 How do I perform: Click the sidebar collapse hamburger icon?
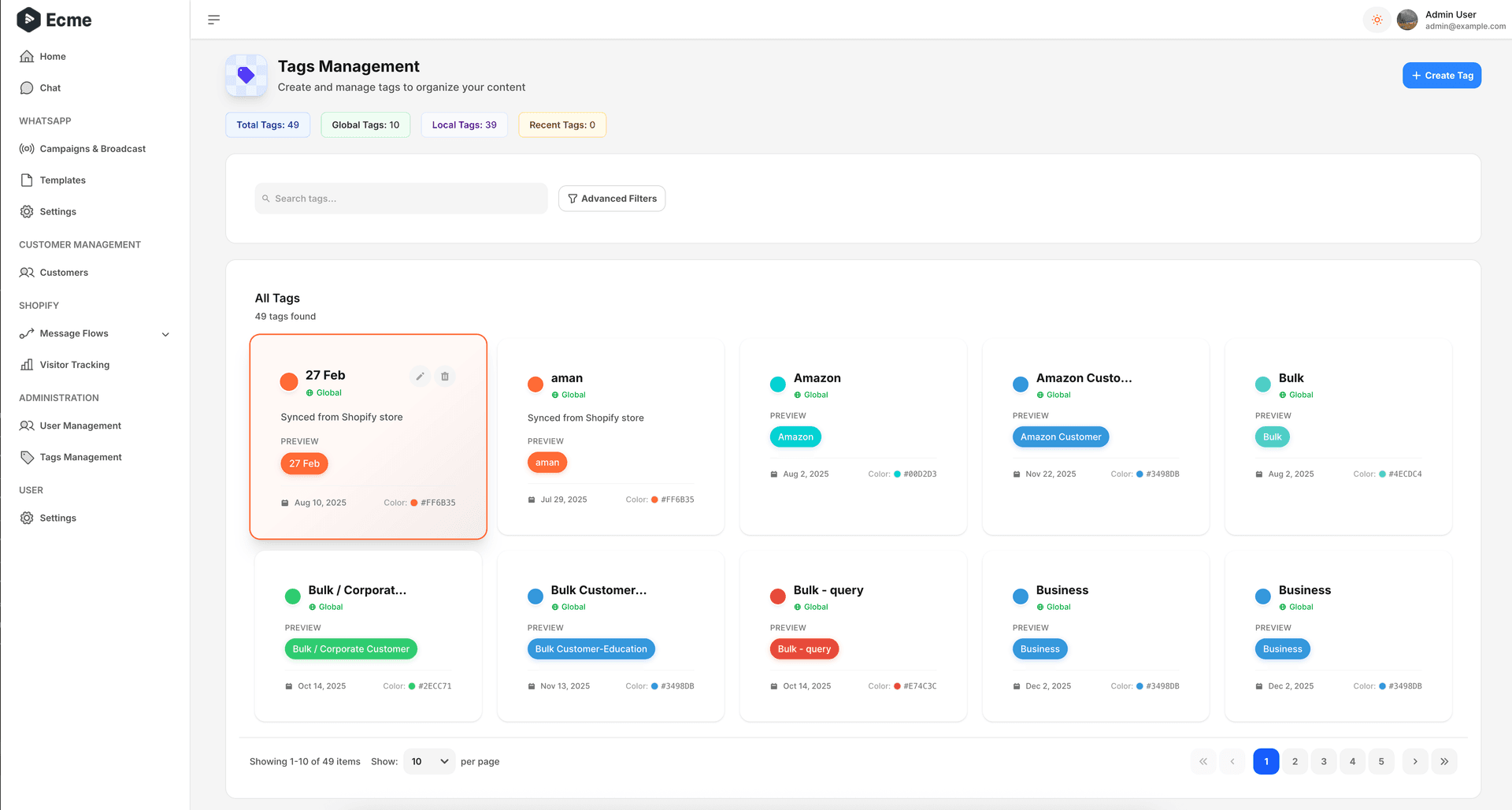213,19
